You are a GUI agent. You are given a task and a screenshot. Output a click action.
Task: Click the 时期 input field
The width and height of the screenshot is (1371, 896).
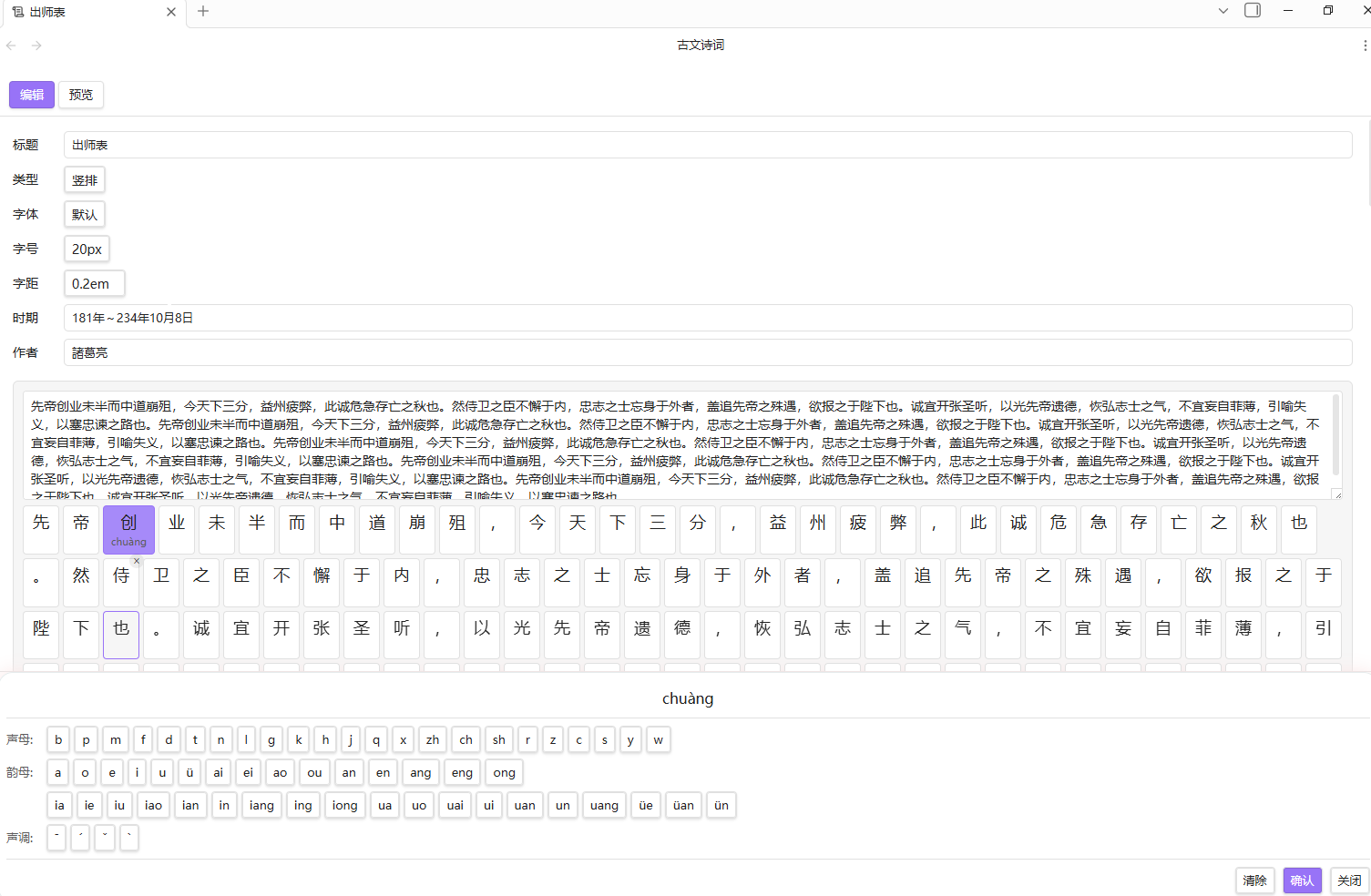click(708, 318)
